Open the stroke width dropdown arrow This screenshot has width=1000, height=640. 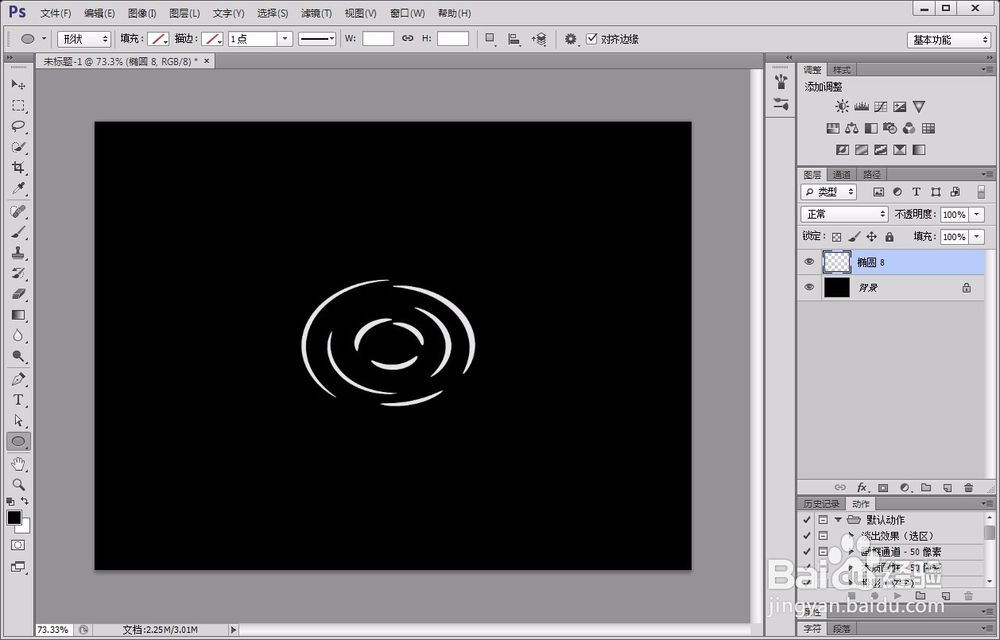coord(285,39)
